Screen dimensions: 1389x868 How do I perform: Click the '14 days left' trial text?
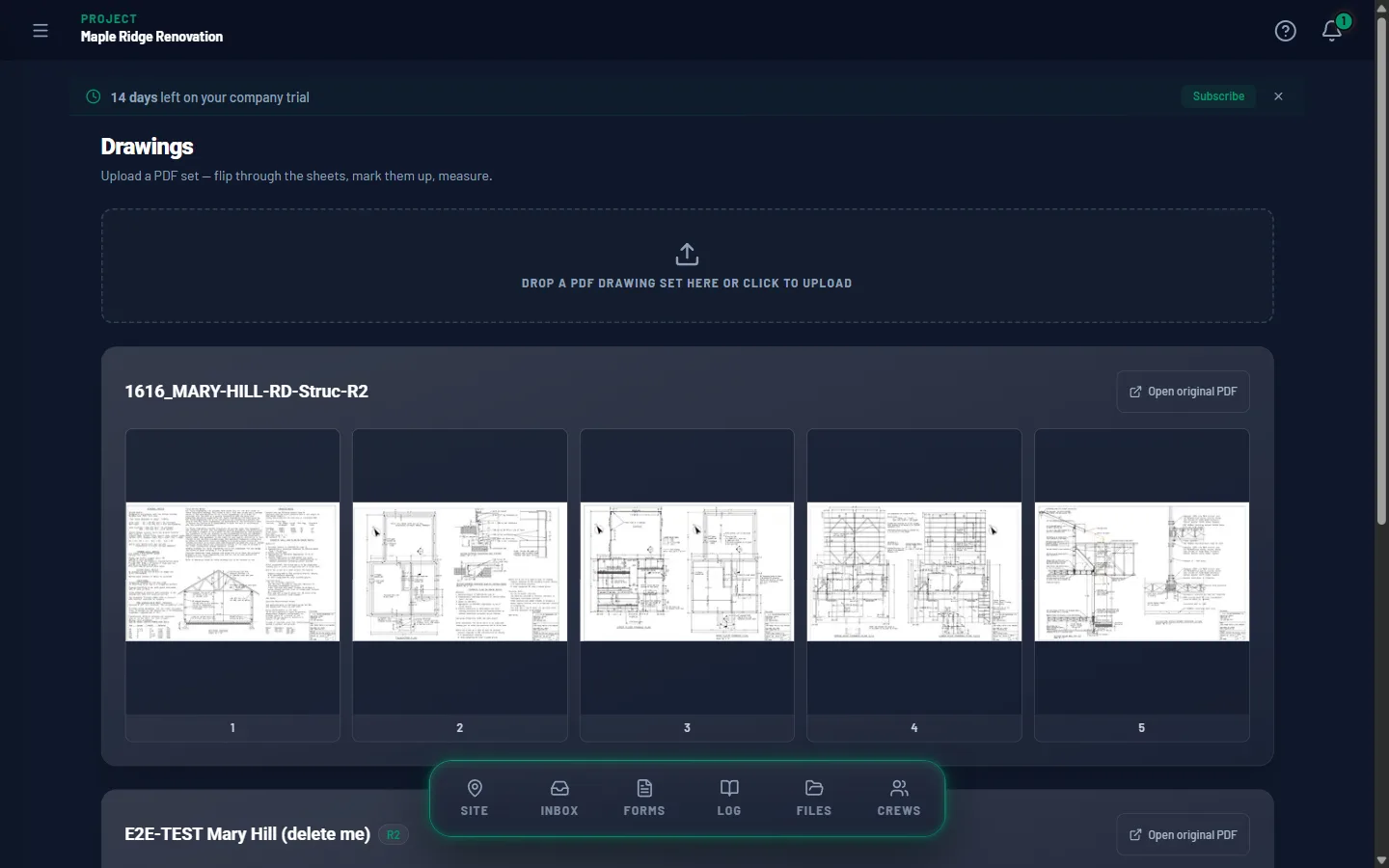pos(209,97)
